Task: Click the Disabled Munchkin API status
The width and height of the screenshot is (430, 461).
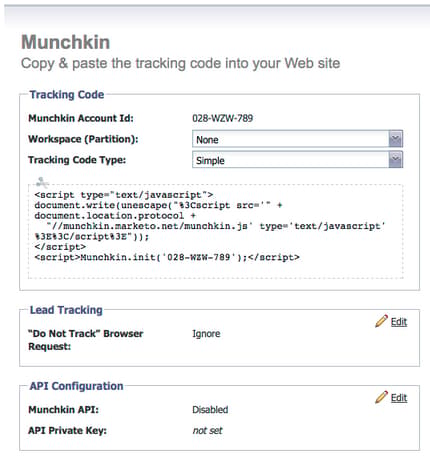Action: 210,409
